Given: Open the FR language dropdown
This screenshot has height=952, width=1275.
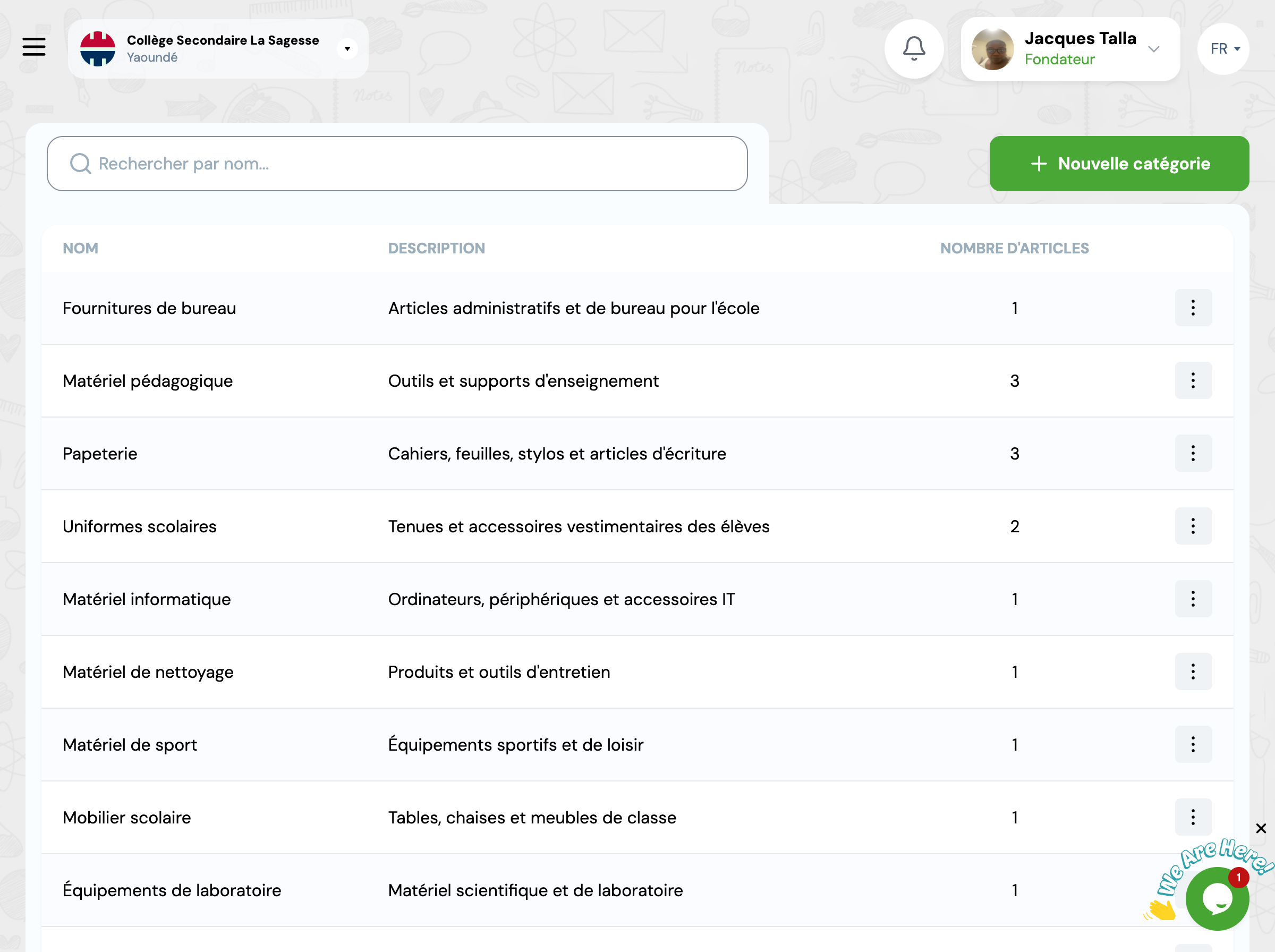Looking at the screenshot, I should [x=1223, y=49].
